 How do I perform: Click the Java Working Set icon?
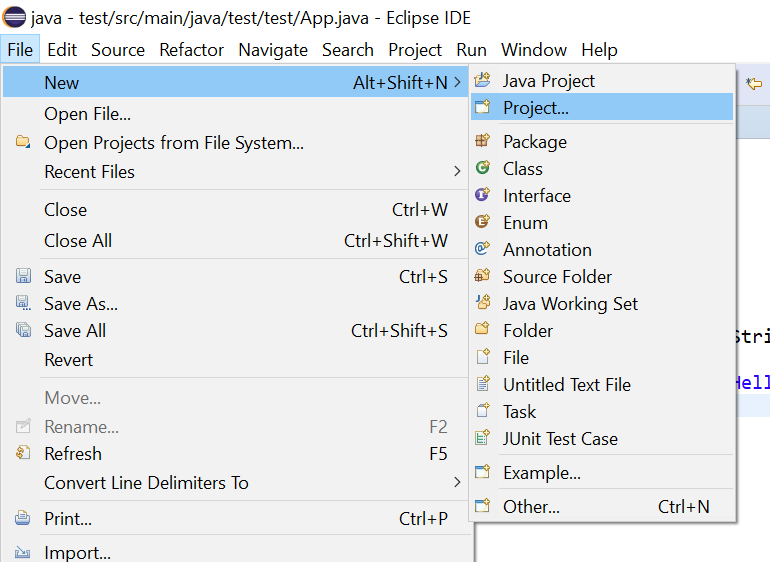coord(483,303)
